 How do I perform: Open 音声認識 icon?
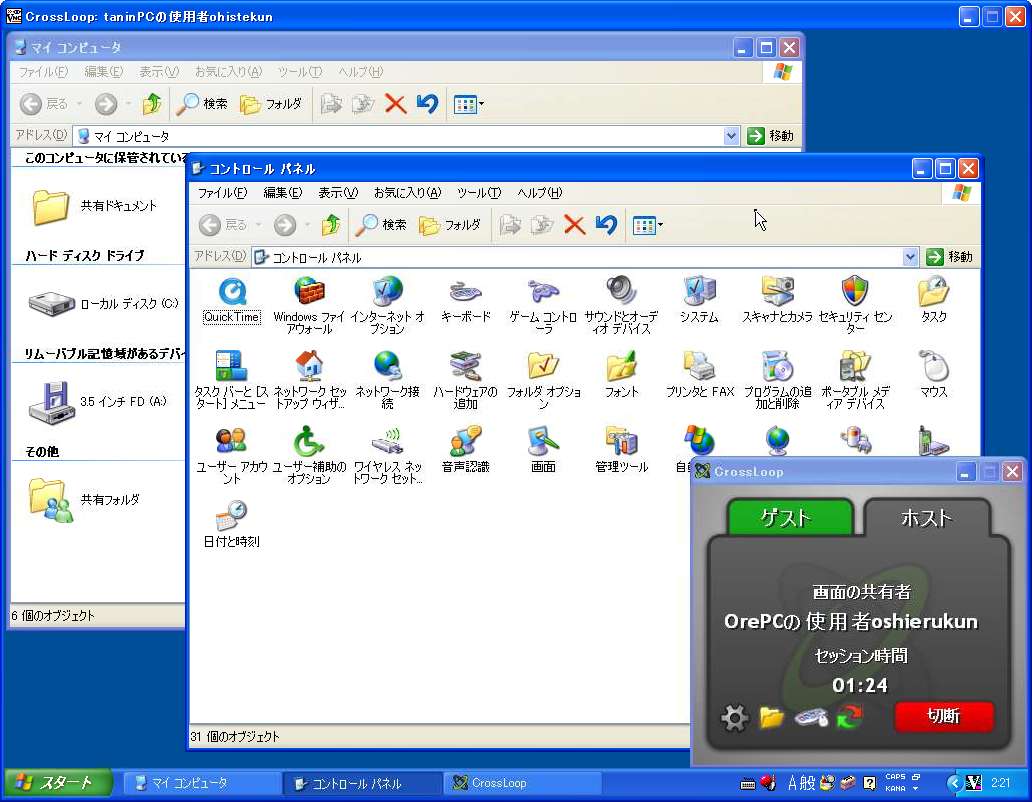tap(465, 441)
